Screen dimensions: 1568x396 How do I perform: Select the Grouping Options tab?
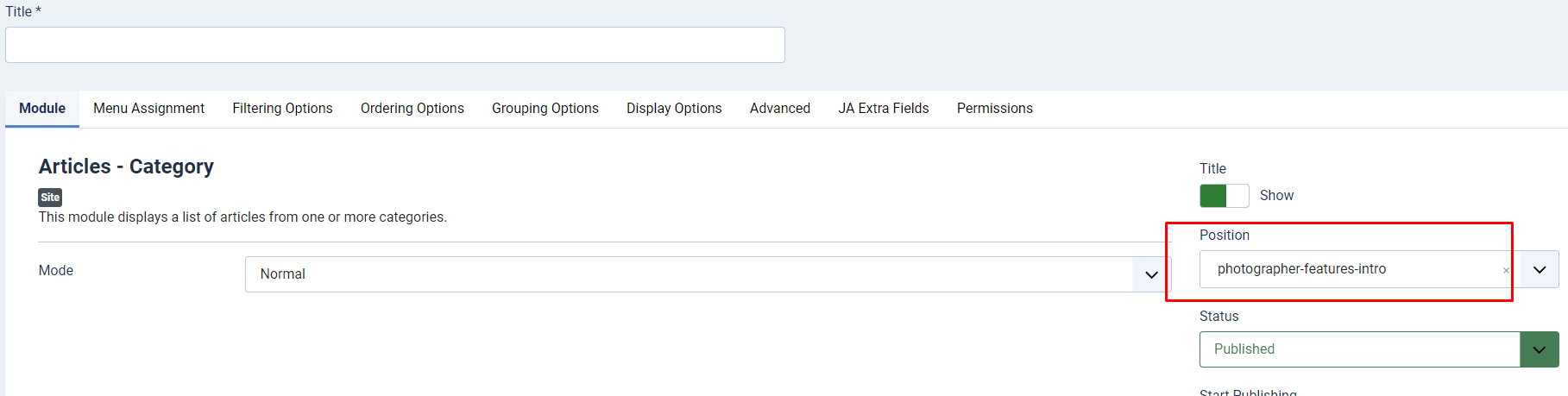545,109
